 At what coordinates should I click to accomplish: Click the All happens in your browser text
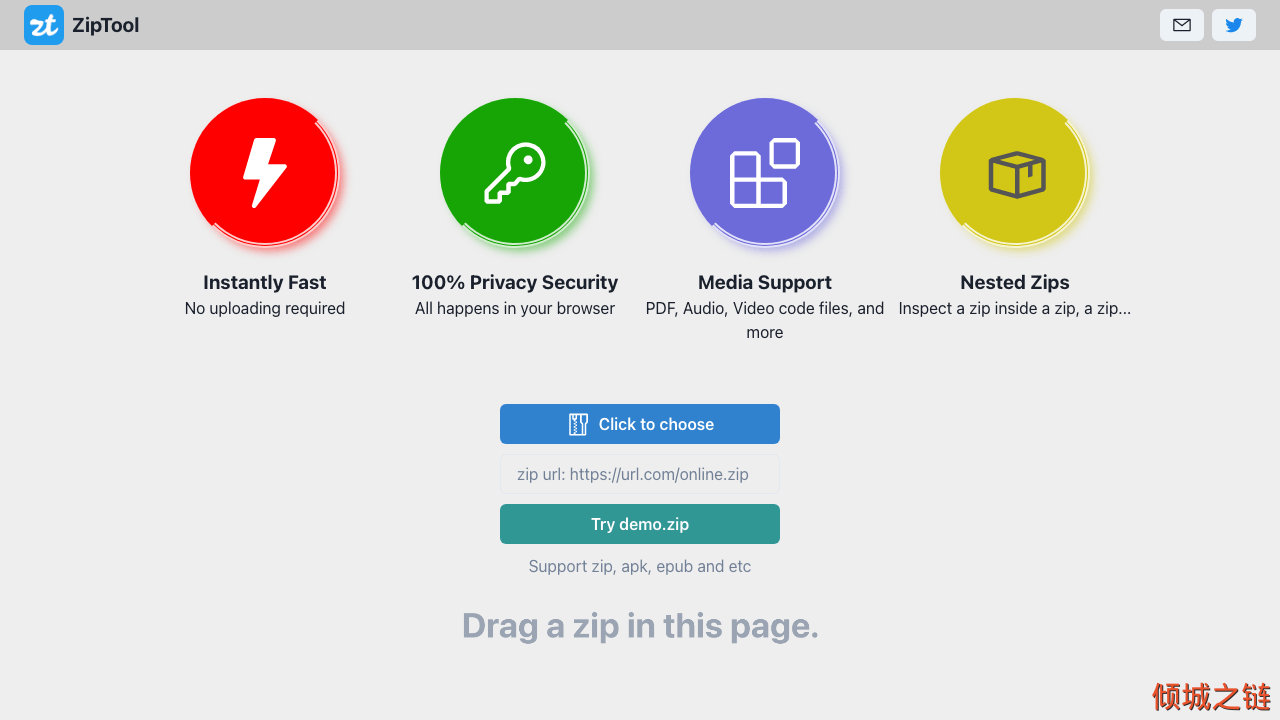coord(515,308)
